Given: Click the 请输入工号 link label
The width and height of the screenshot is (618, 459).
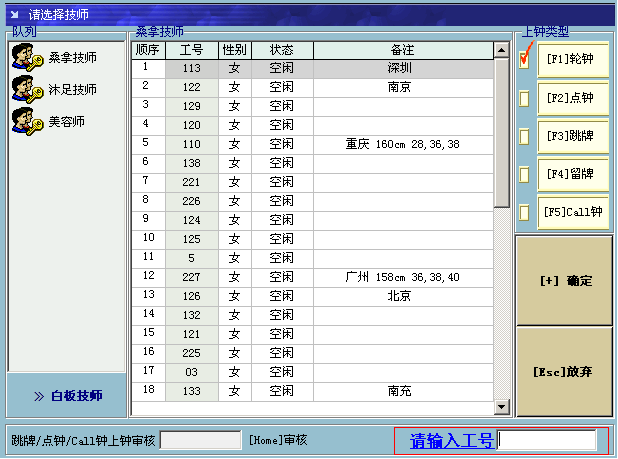Looking at the screenshot, I should click(x=452, y=440).
